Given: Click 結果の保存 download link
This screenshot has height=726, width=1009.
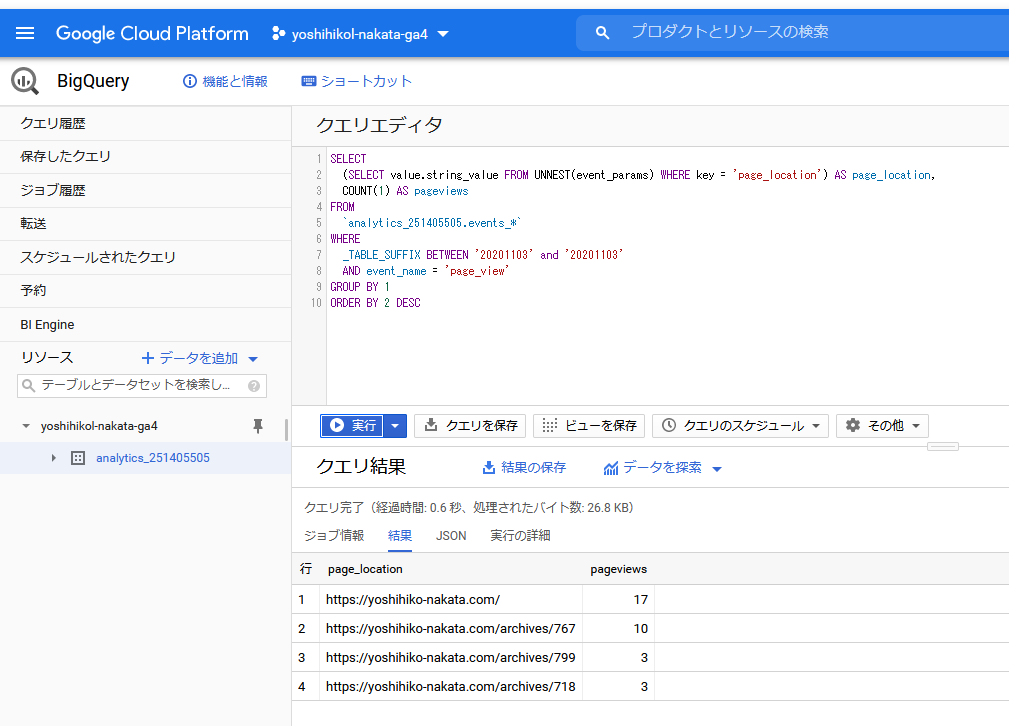Looking at the screenshot, I should (x=524, y=468).
